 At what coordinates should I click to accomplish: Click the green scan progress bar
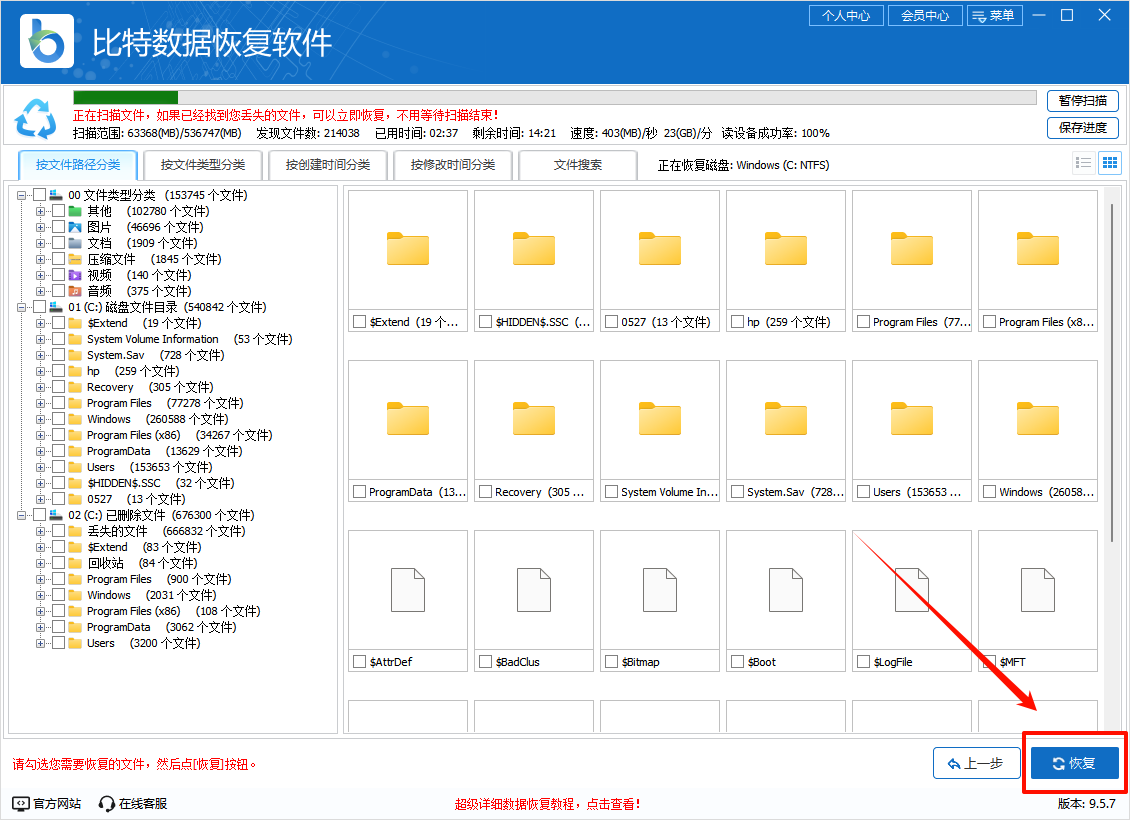pyautogui.click(x=125, y=97)
